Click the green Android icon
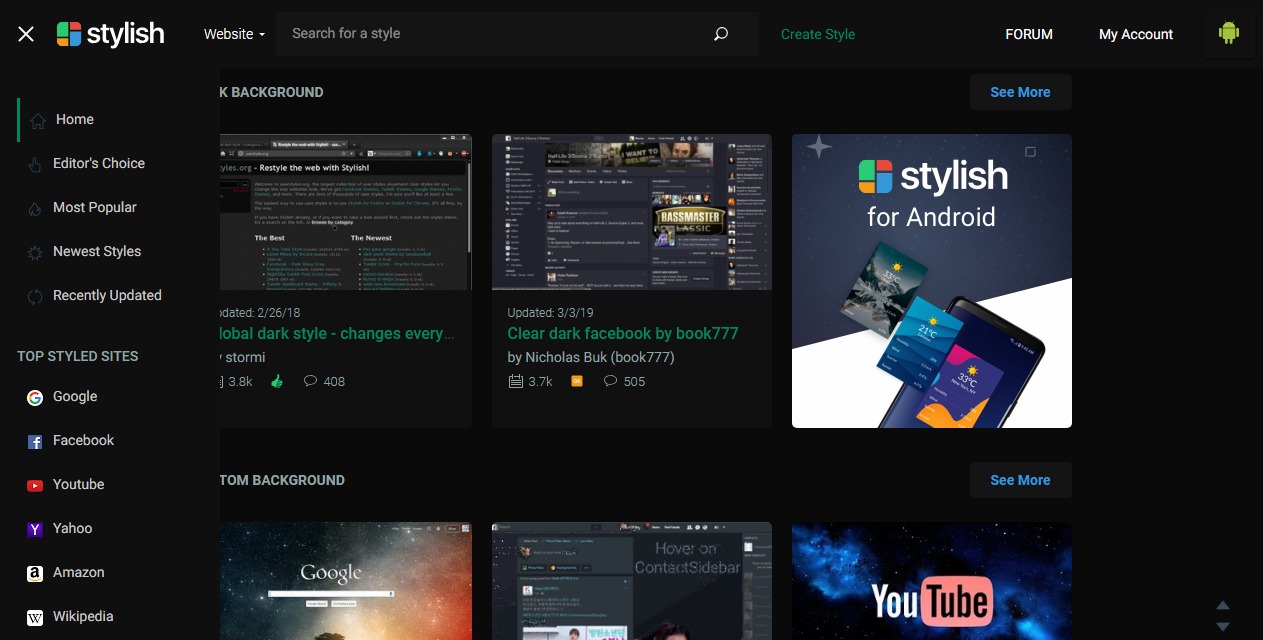The width and height of the screenshot is (1263, 640). tap(1229, 33)
